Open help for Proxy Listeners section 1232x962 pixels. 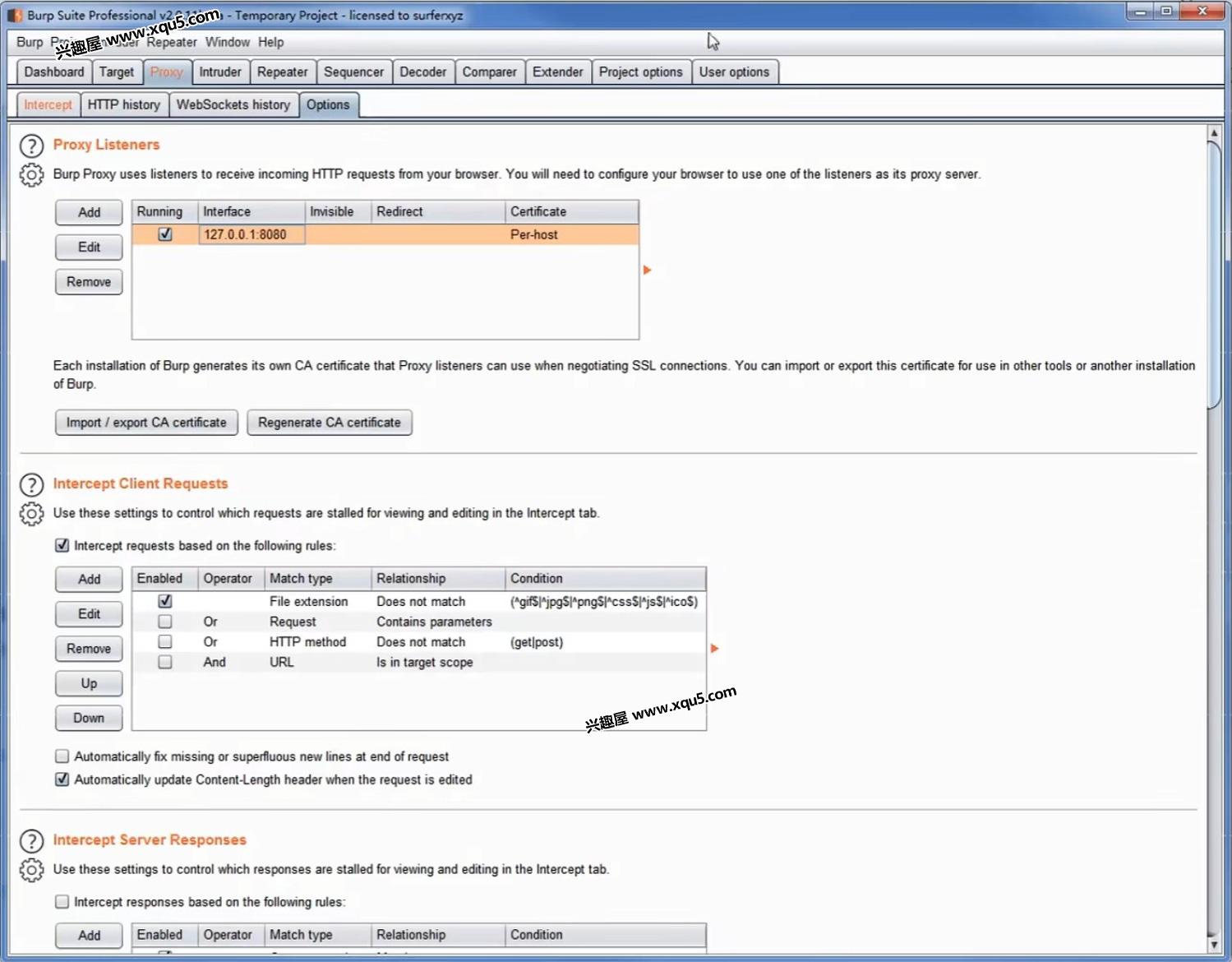(x=31, y=146)
